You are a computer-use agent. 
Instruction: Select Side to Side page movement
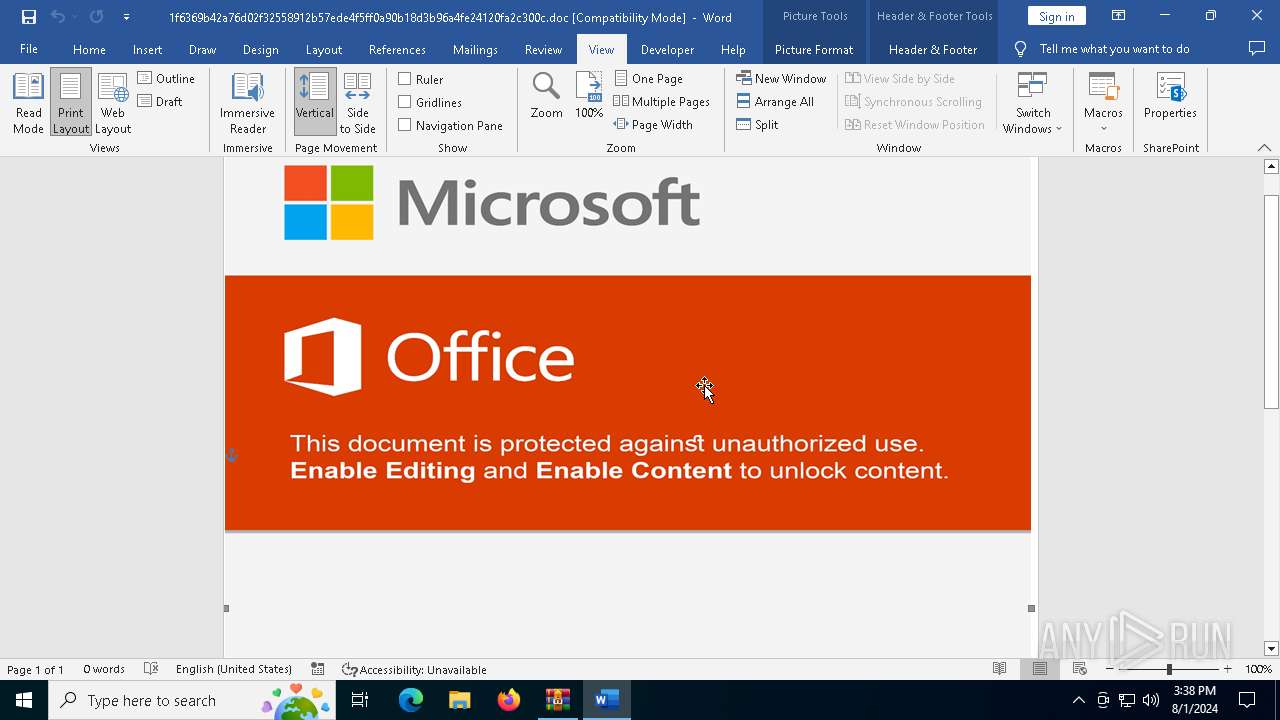pos(357,103)
